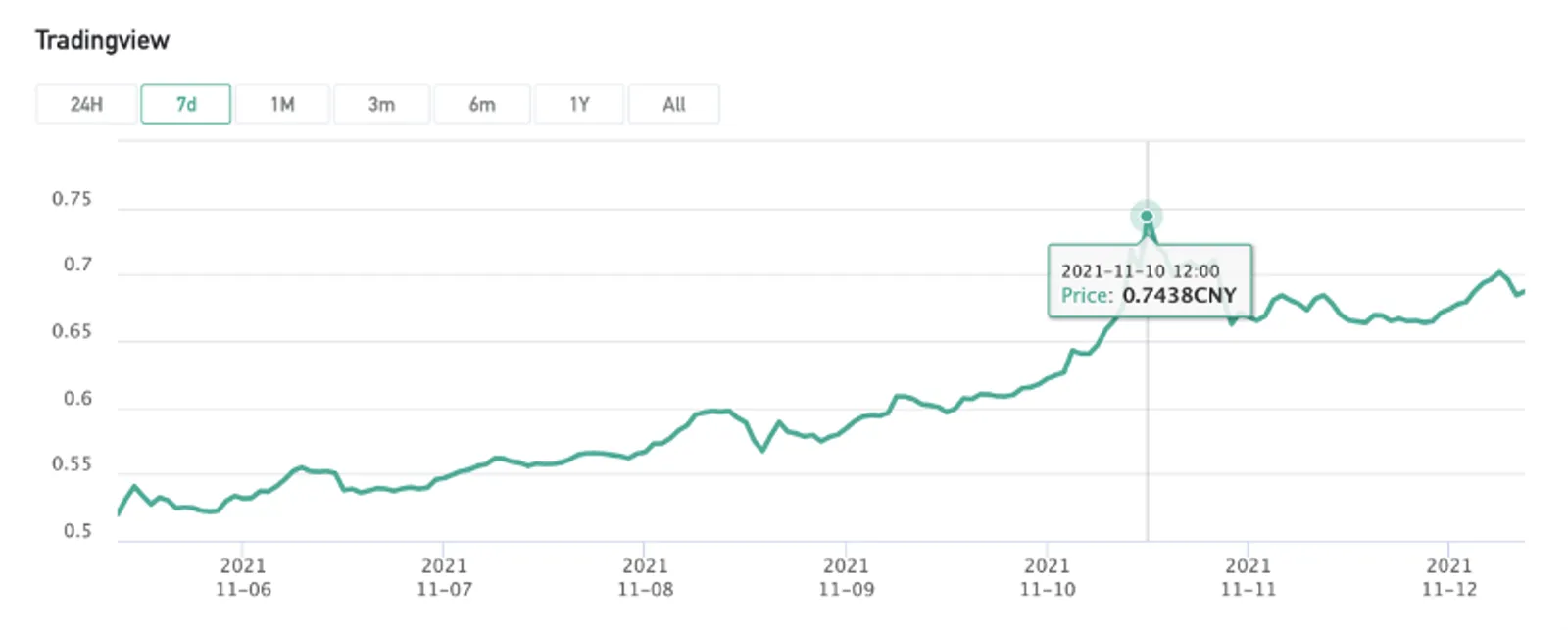Click the 2021 11-09 date label

point(846,577)
